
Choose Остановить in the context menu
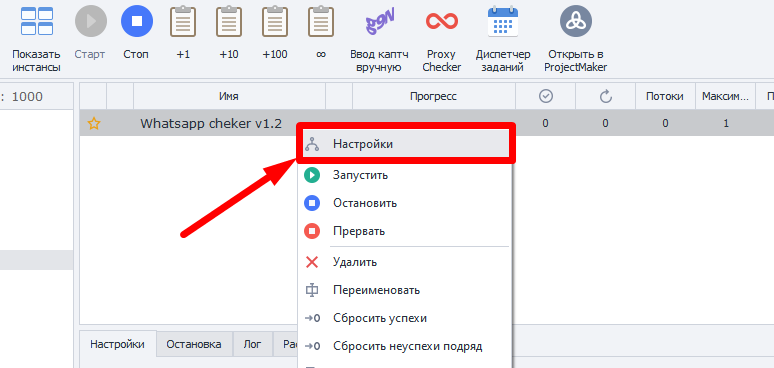[405, 203]
